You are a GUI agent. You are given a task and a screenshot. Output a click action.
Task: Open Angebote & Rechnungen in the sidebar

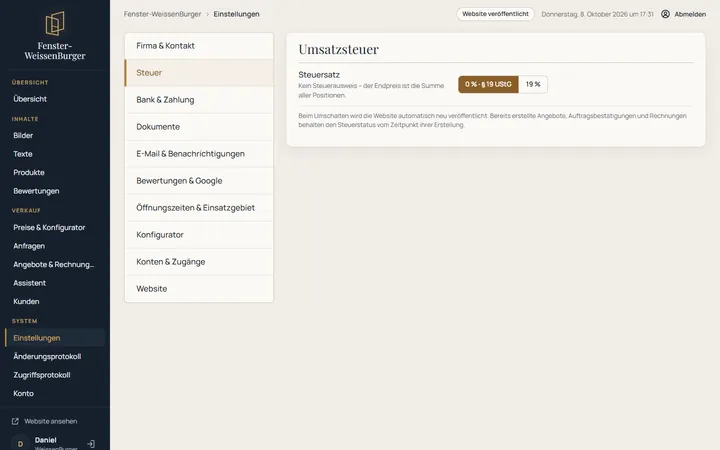click(x=55, y=264)
